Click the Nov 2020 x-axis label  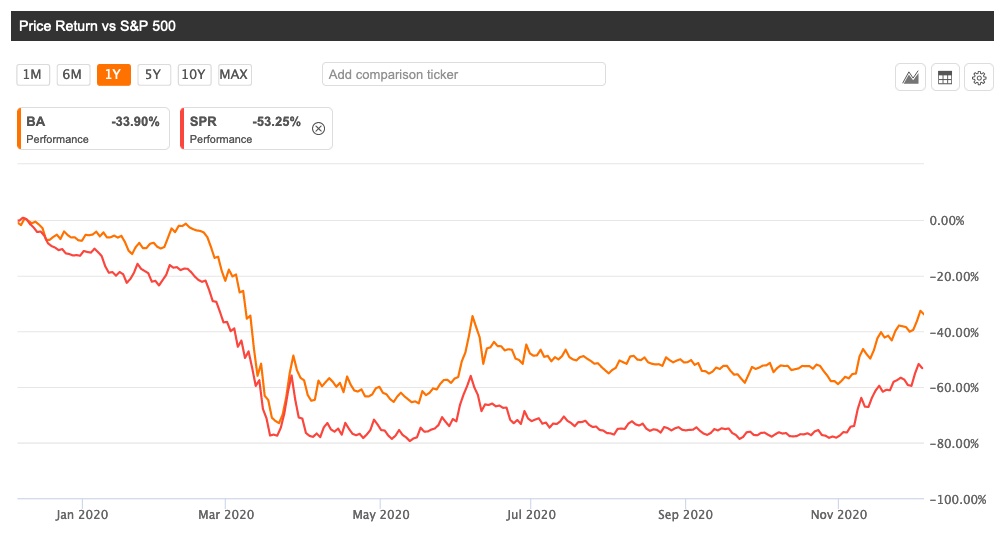pyautogui.click(x=838, y=515)
